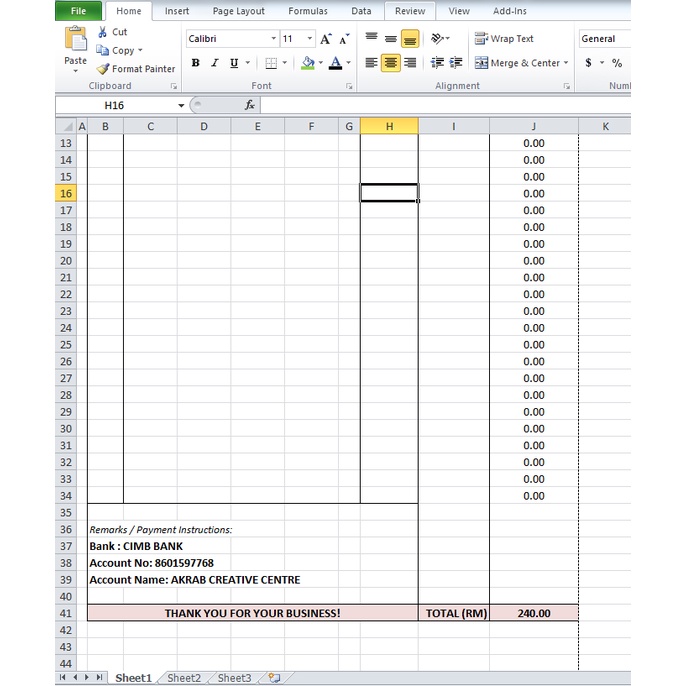The height and width of the screenshot is (686, 686).
Task: Toggle Bold formatting
Action: coord(196,63)
